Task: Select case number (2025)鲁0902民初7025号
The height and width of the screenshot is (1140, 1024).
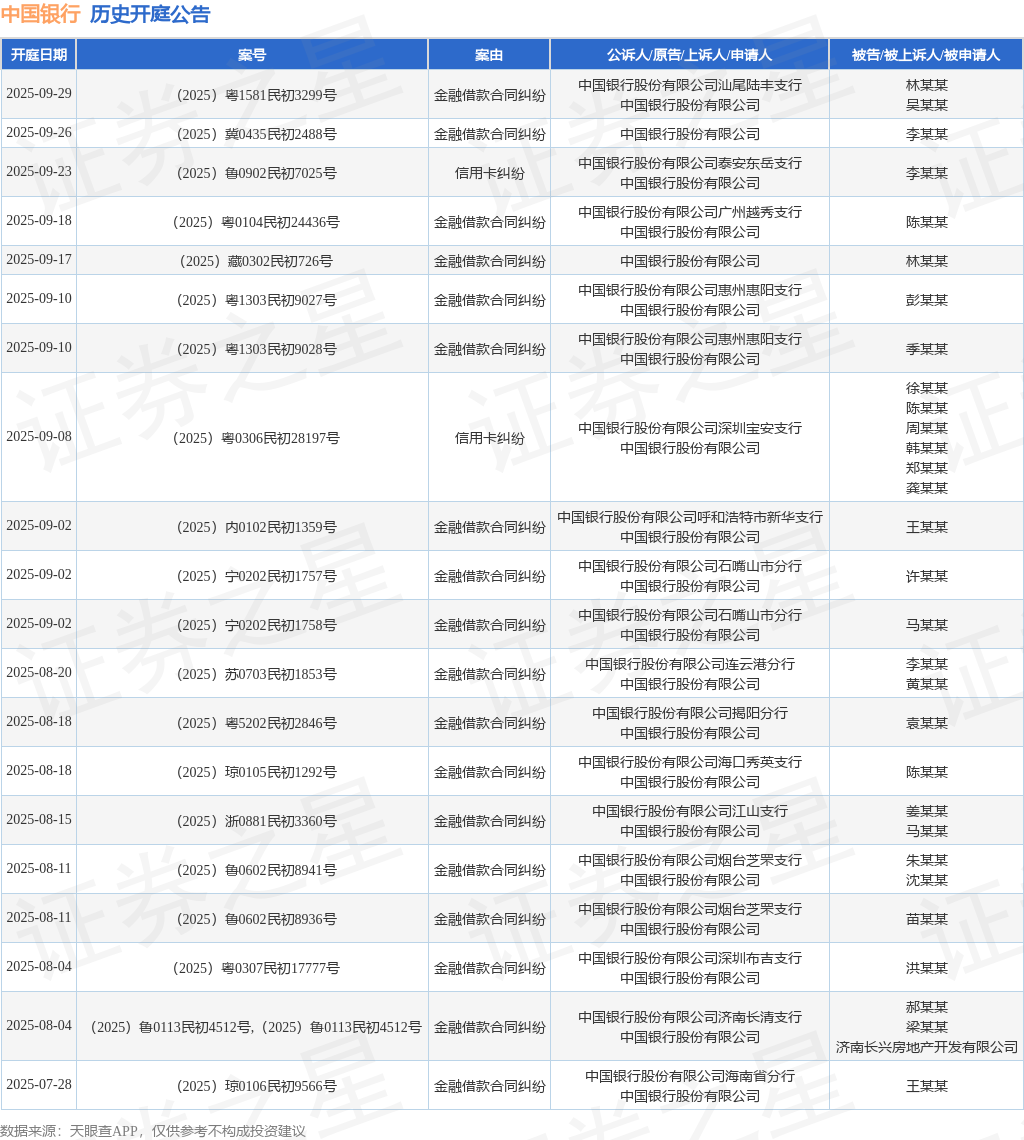Action: (256, 174)
